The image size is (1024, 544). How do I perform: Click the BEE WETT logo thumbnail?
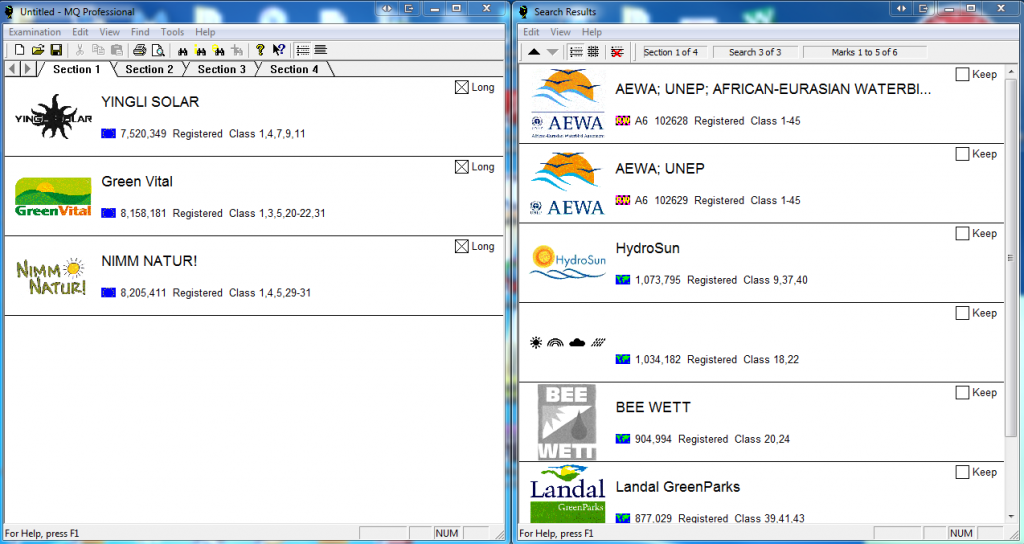pyautogui.click(x=567, y=422)
